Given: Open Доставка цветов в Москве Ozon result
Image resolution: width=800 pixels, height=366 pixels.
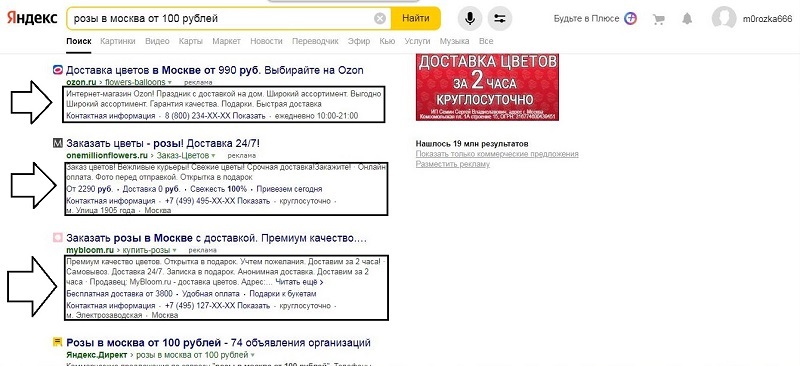Looking at the screenshot, I should click(x=215, y=70).
